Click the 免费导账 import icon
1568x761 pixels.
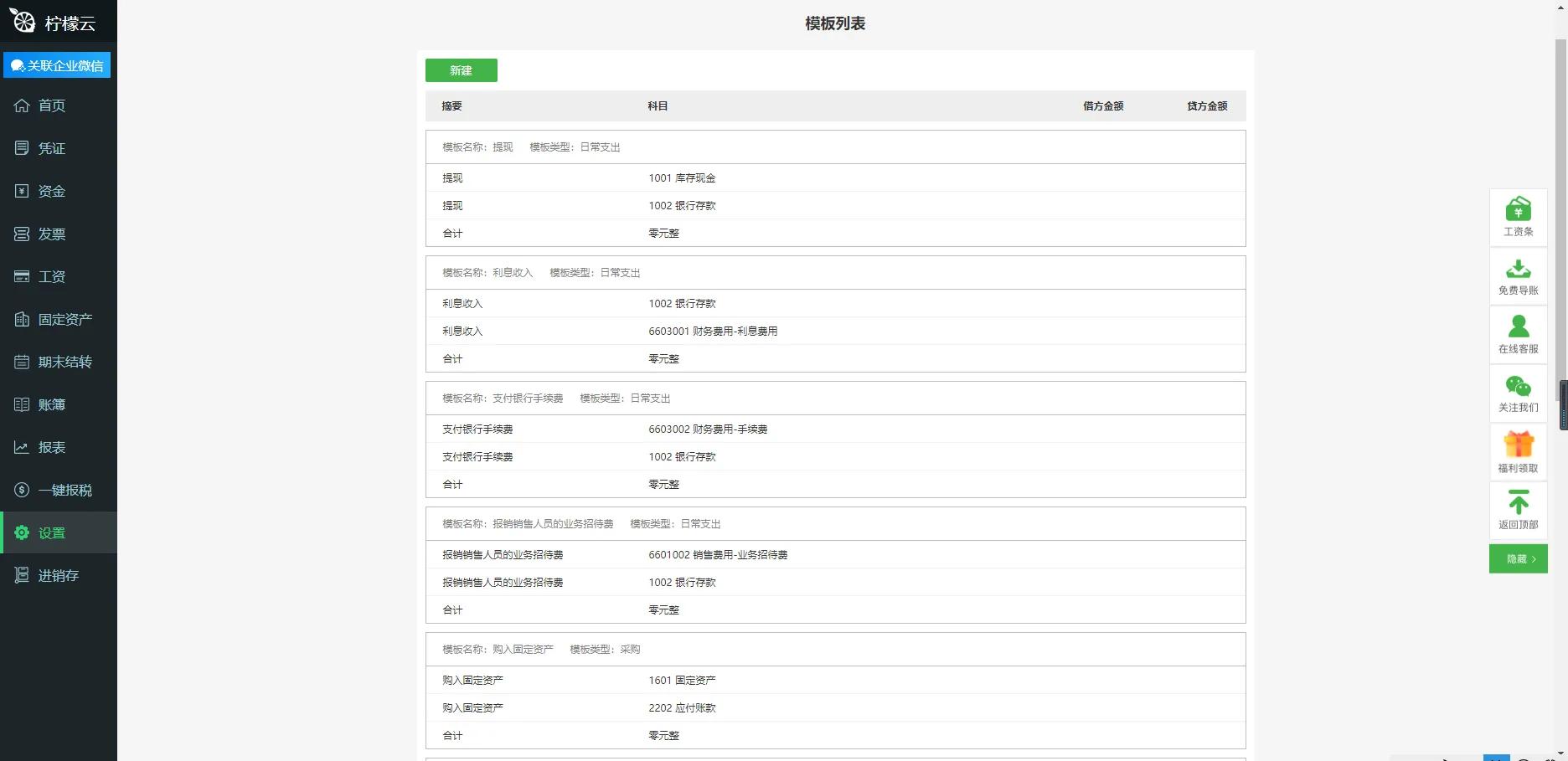click(1518, 276)
